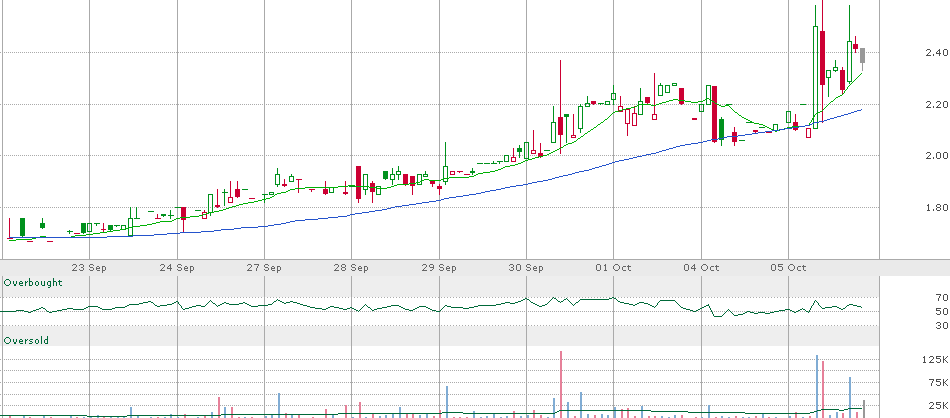Click the 25K volume axis label
Viewport: 950px width, 418px height.
coord(940,405)
